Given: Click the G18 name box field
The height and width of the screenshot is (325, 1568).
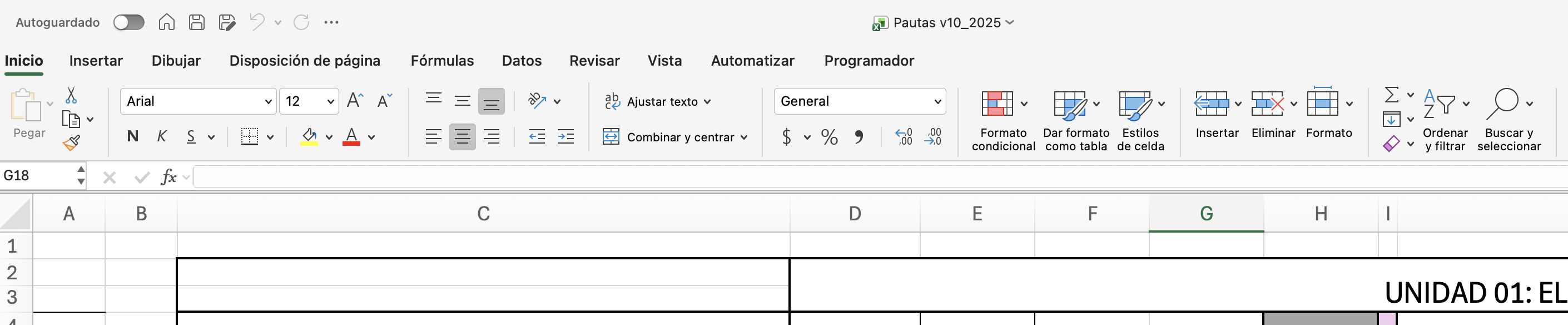Looking at the screenshot, I should click(38, 176).
